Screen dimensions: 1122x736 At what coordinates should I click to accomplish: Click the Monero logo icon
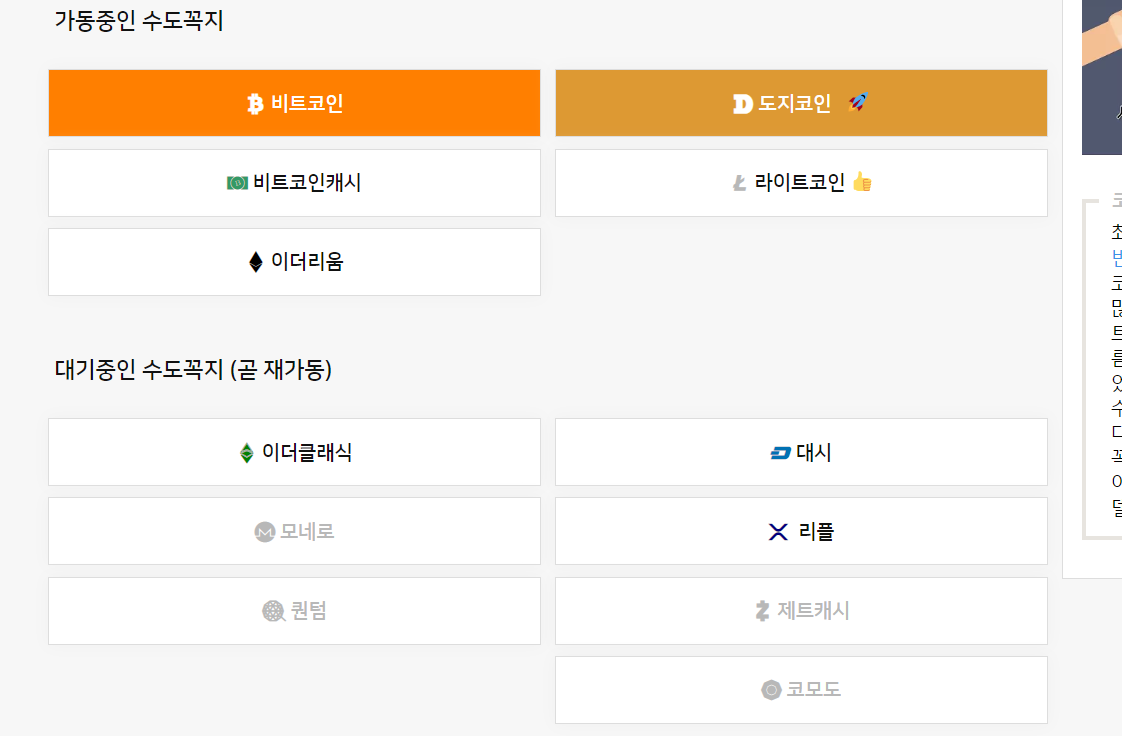pos(264,532)
